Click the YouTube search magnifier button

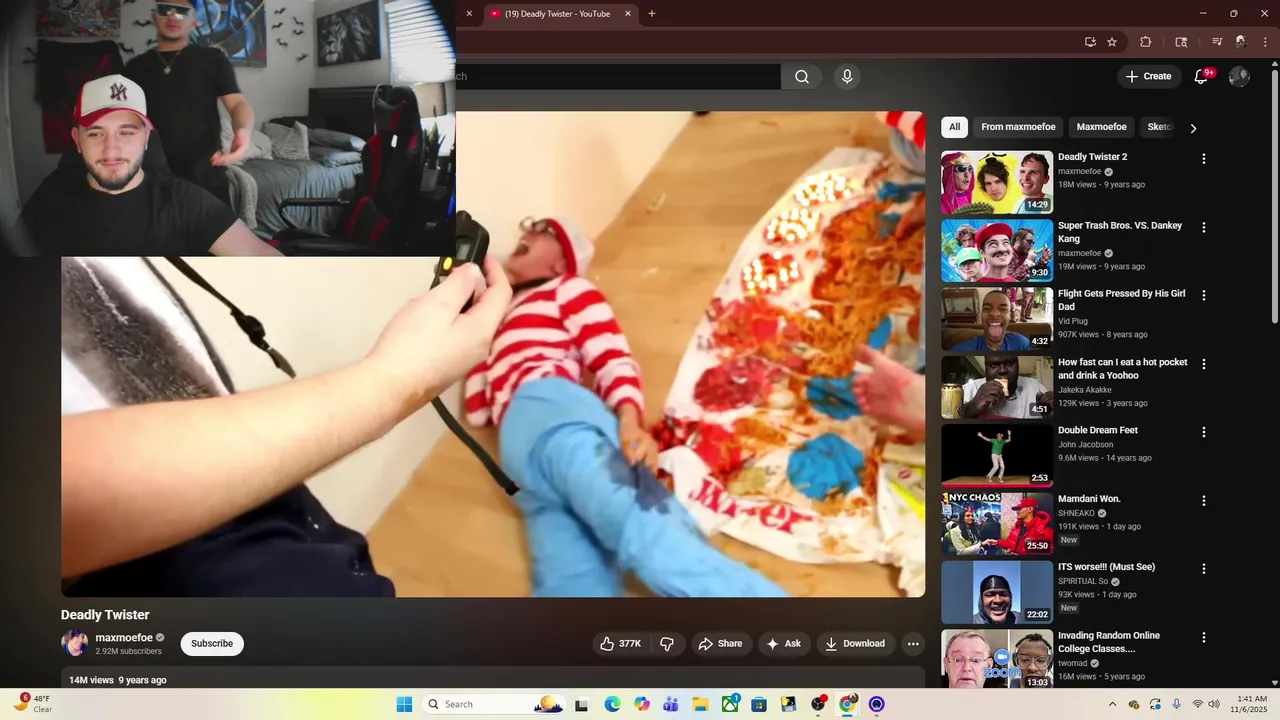(802, 77)
